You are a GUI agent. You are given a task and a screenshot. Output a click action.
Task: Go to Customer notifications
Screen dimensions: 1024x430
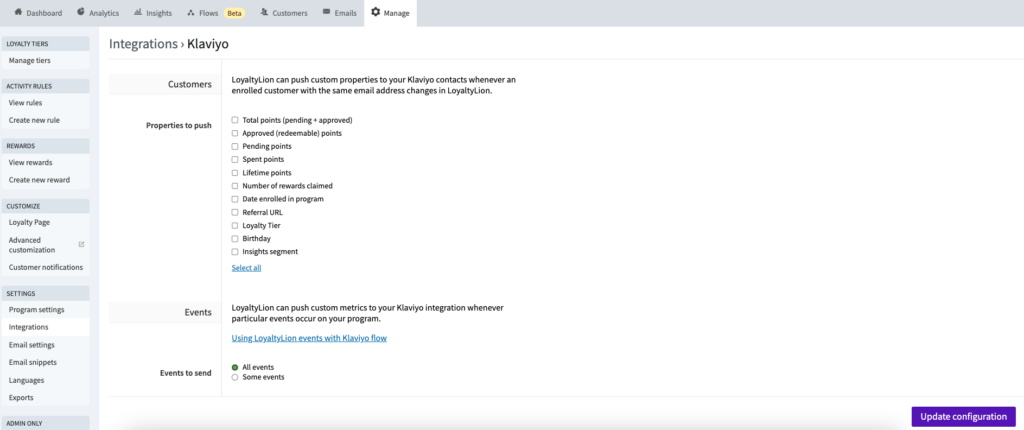(x=46, y=267)
